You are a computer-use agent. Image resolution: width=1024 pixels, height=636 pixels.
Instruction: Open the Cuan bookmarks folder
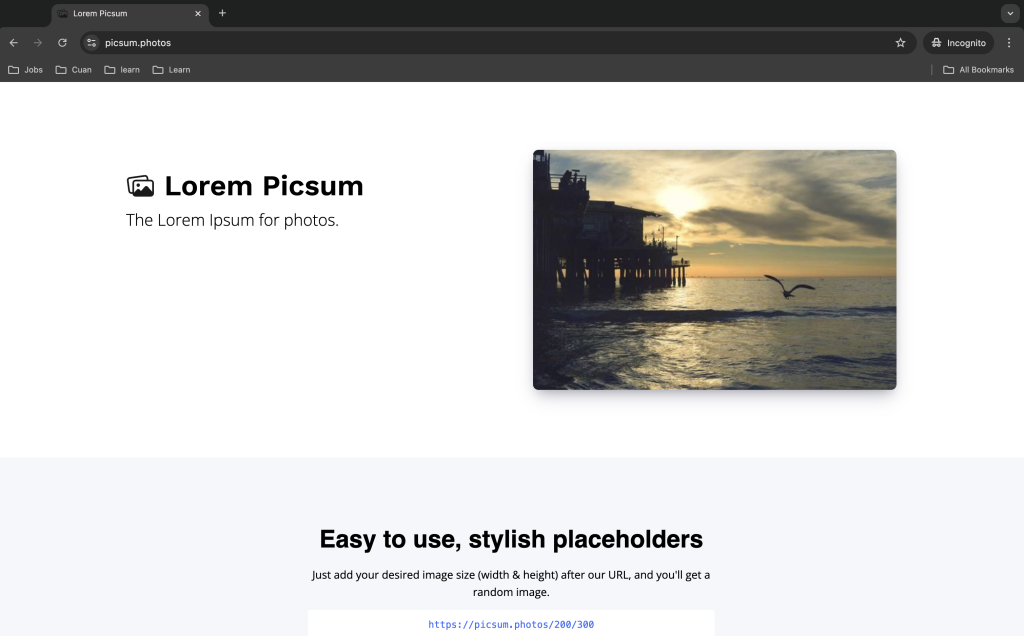click(73, 70)
